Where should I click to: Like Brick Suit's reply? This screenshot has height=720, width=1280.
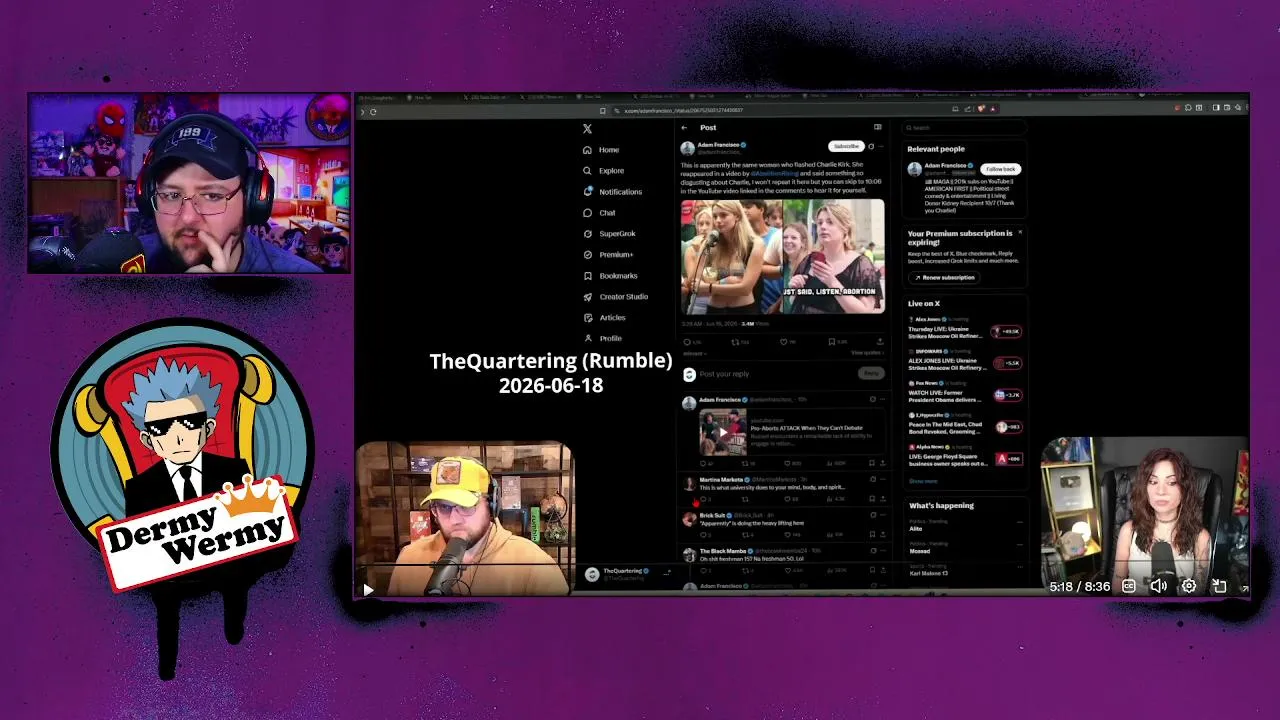pos(788,534)
